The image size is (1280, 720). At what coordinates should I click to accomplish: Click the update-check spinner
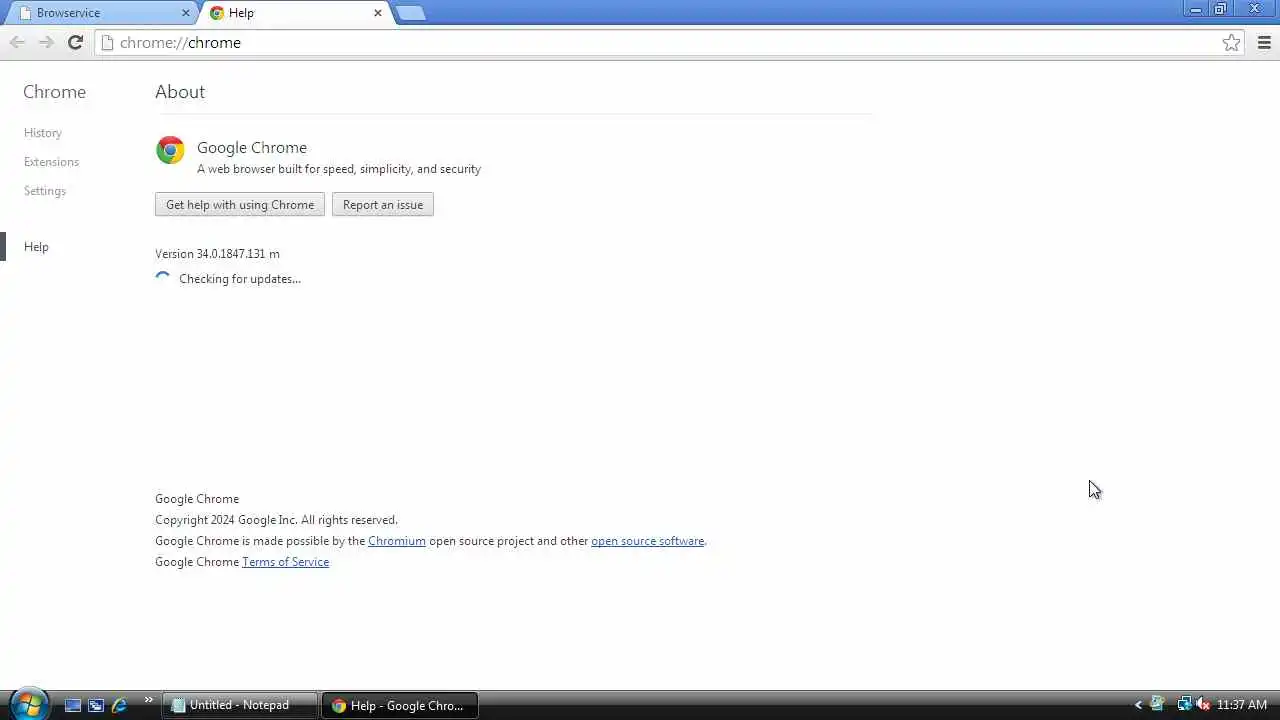click(163, 278)
